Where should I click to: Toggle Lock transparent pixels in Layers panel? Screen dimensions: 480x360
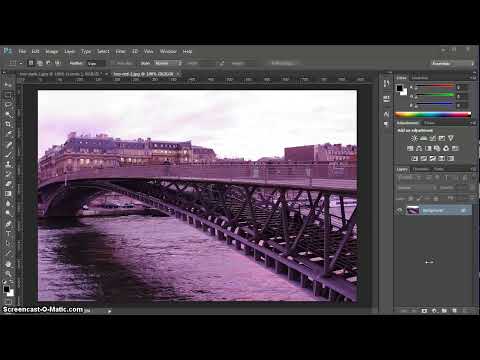click(411, 198)
